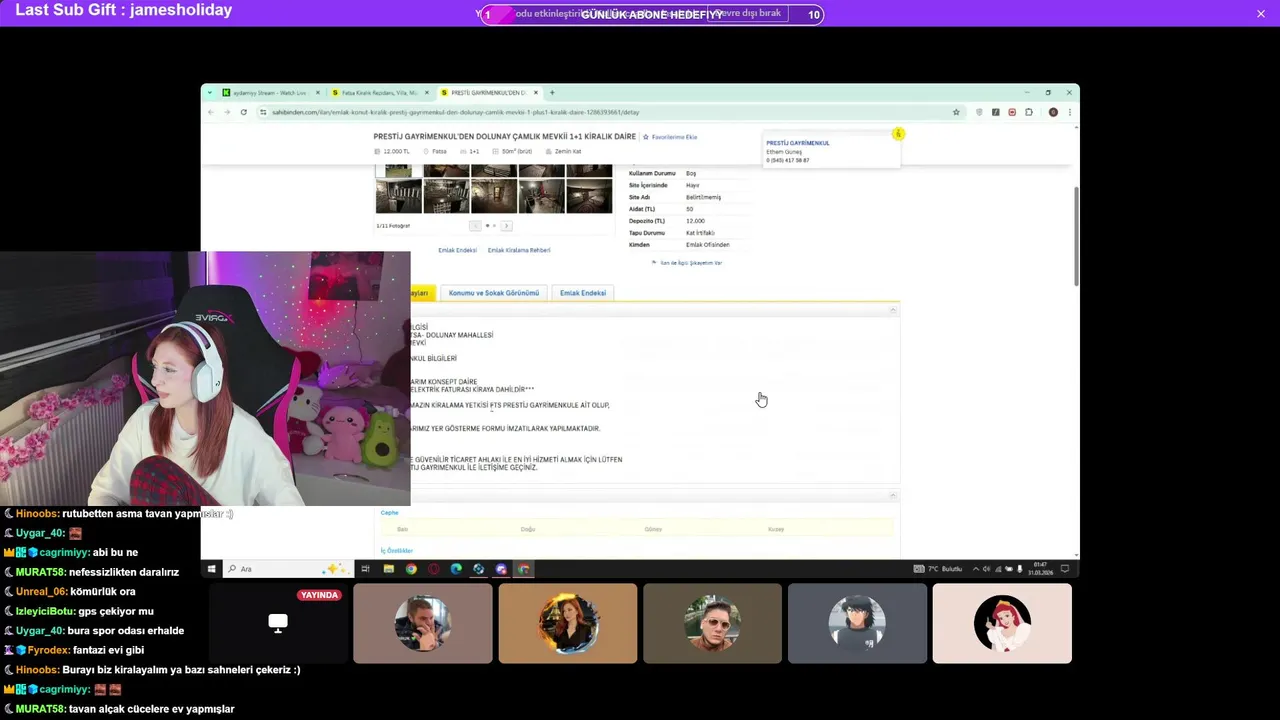Show the previous listing photo

[476, 226]
